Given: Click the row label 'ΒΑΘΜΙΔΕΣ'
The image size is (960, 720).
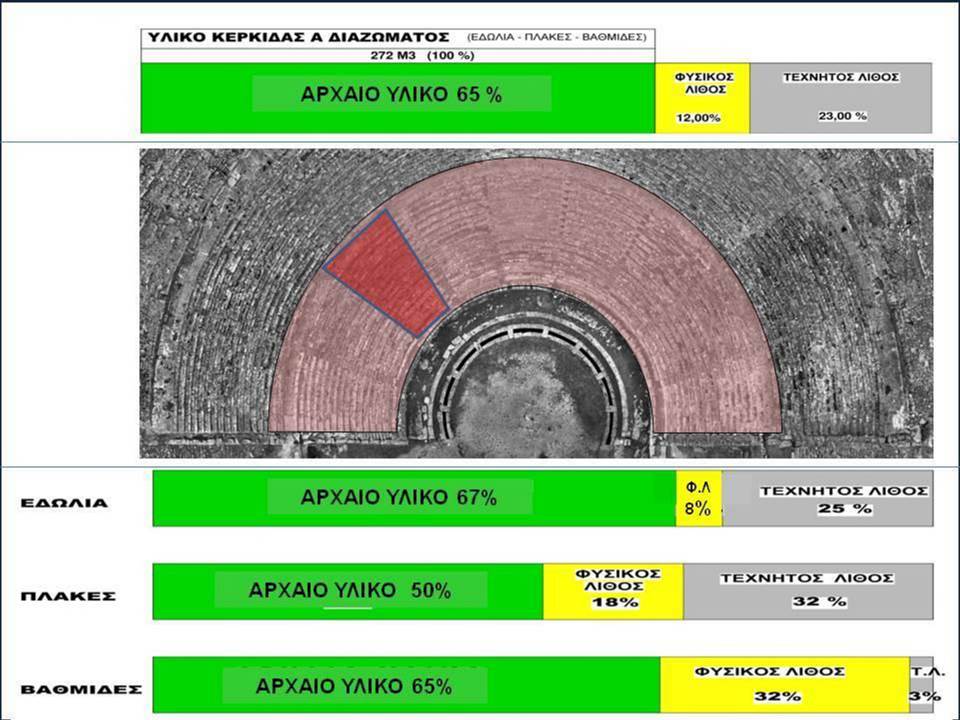Looking at the screenshot, I should pyautogui.click(x=81, y=689).
